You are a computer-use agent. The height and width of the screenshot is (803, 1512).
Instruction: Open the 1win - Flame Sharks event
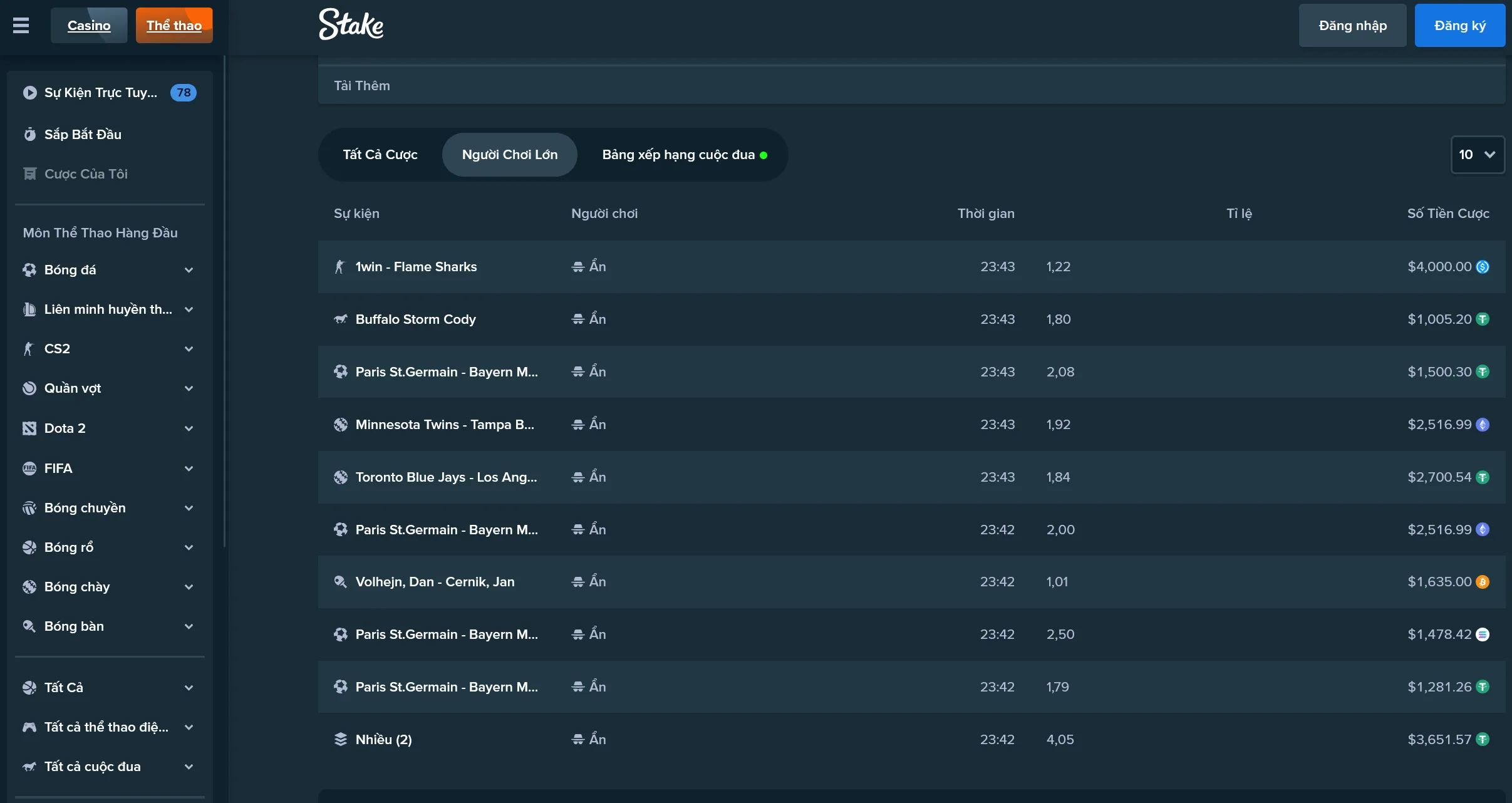[x=416, y=267]
